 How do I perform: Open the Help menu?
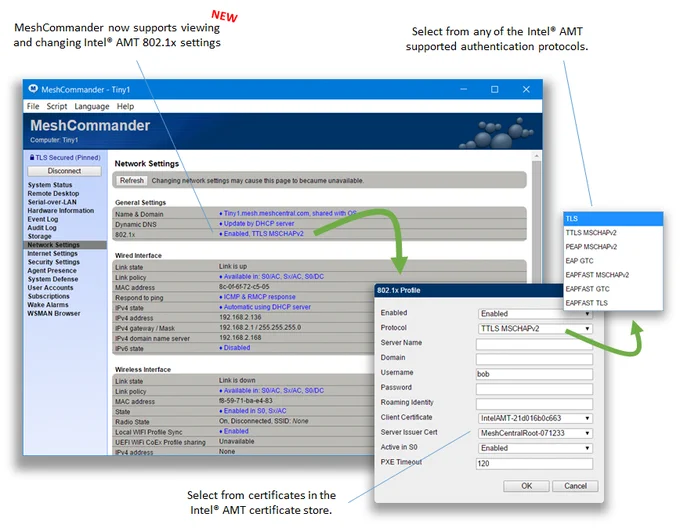click(125, 106)
